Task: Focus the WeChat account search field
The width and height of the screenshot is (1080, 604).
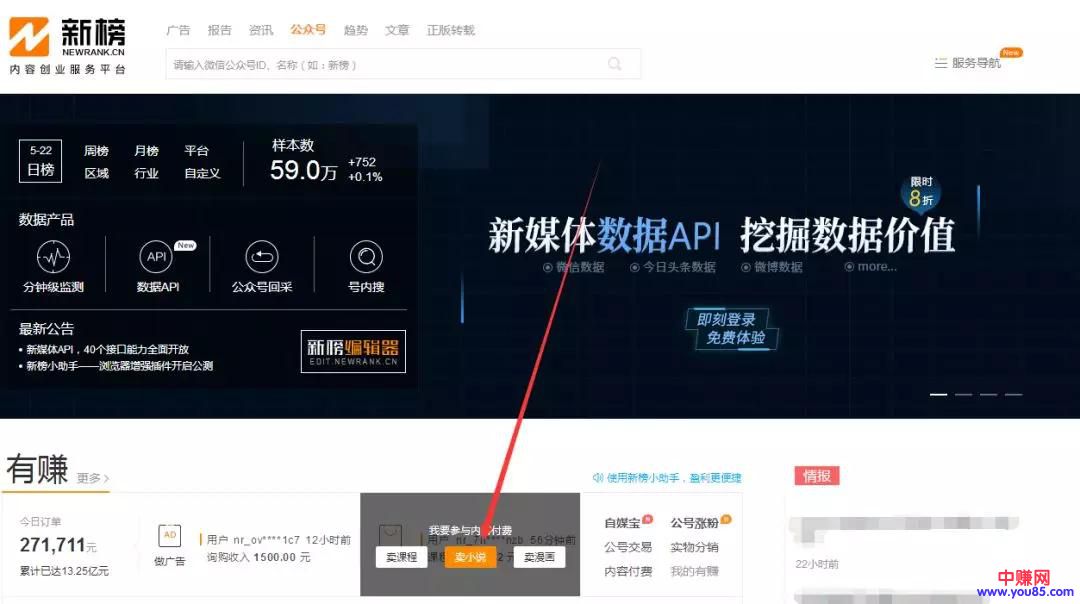Action: [385, 64]
